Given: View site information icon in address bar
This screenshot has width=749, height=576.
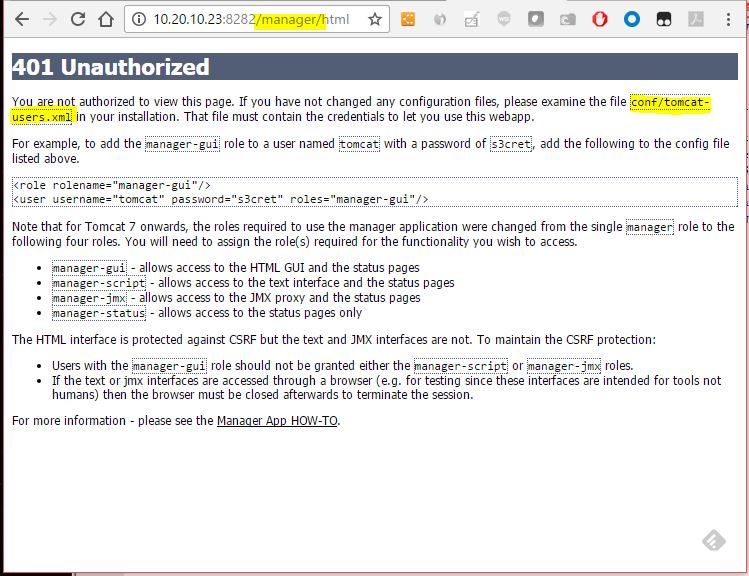Looking at the screenshot, I should click(x=140, y=19).
